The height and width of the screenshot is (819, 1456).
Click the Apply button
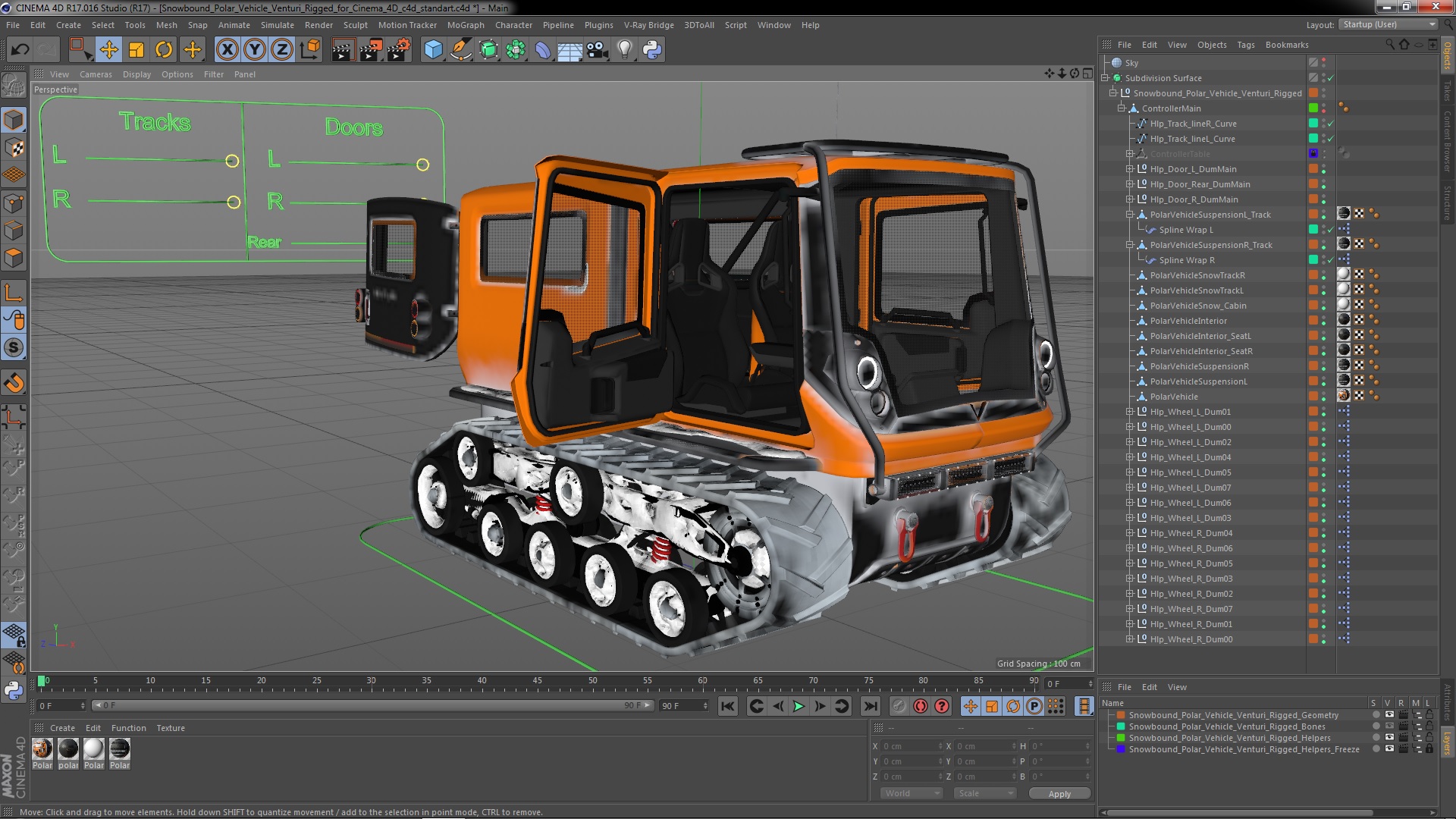coord(1059,793)
